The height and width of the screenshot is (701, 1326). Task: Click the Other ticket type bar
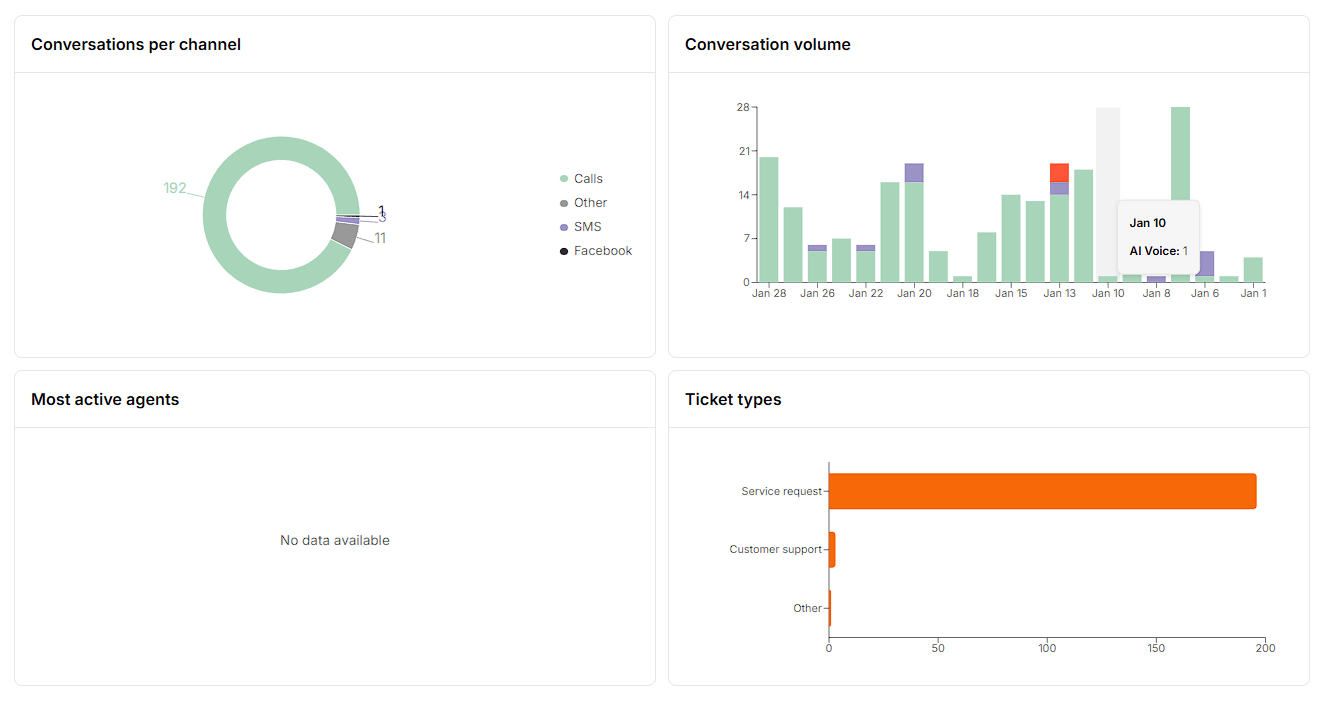(x=830, y=608)
